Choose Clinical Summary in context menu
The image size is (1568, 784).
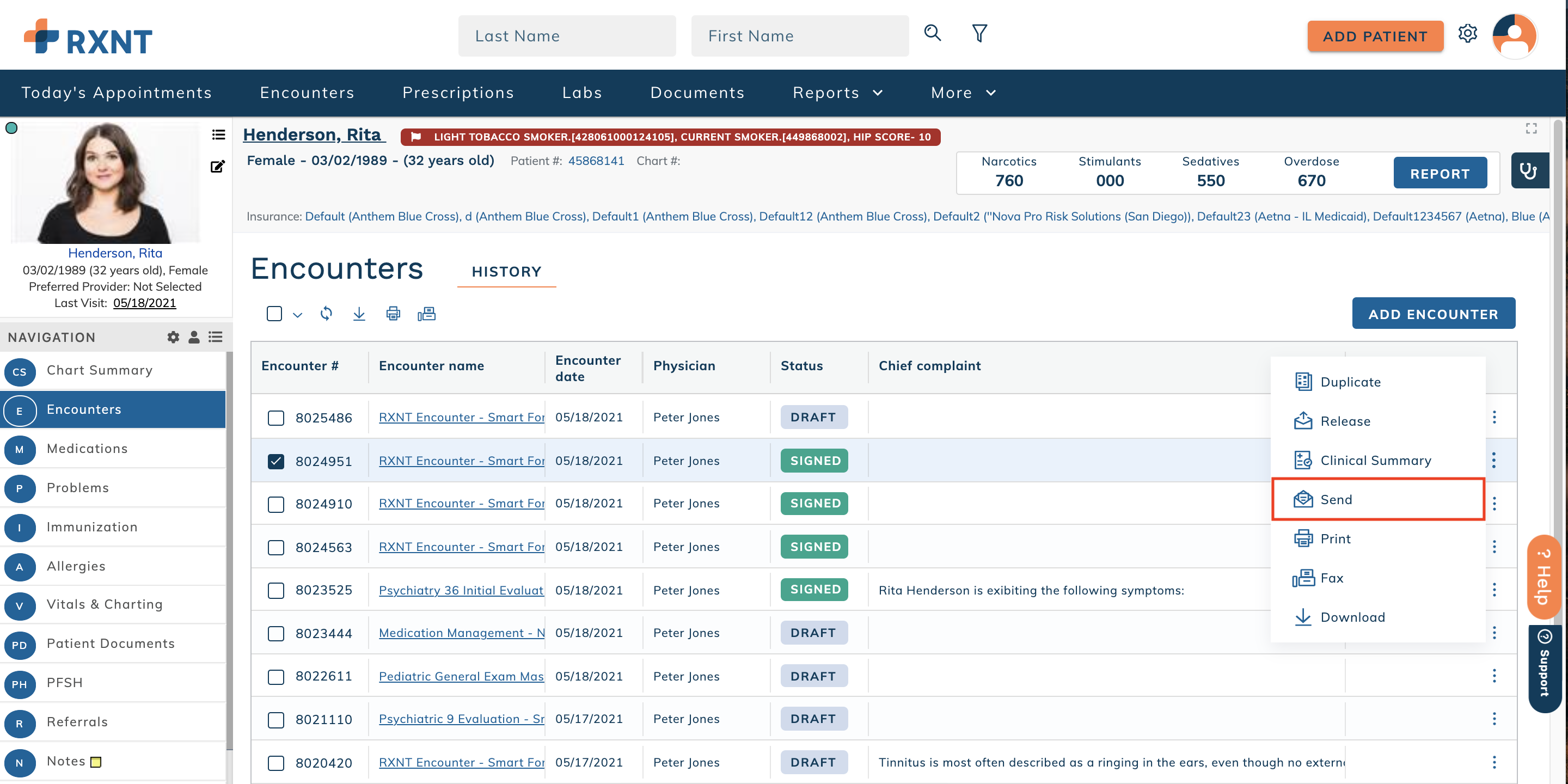1377,460
